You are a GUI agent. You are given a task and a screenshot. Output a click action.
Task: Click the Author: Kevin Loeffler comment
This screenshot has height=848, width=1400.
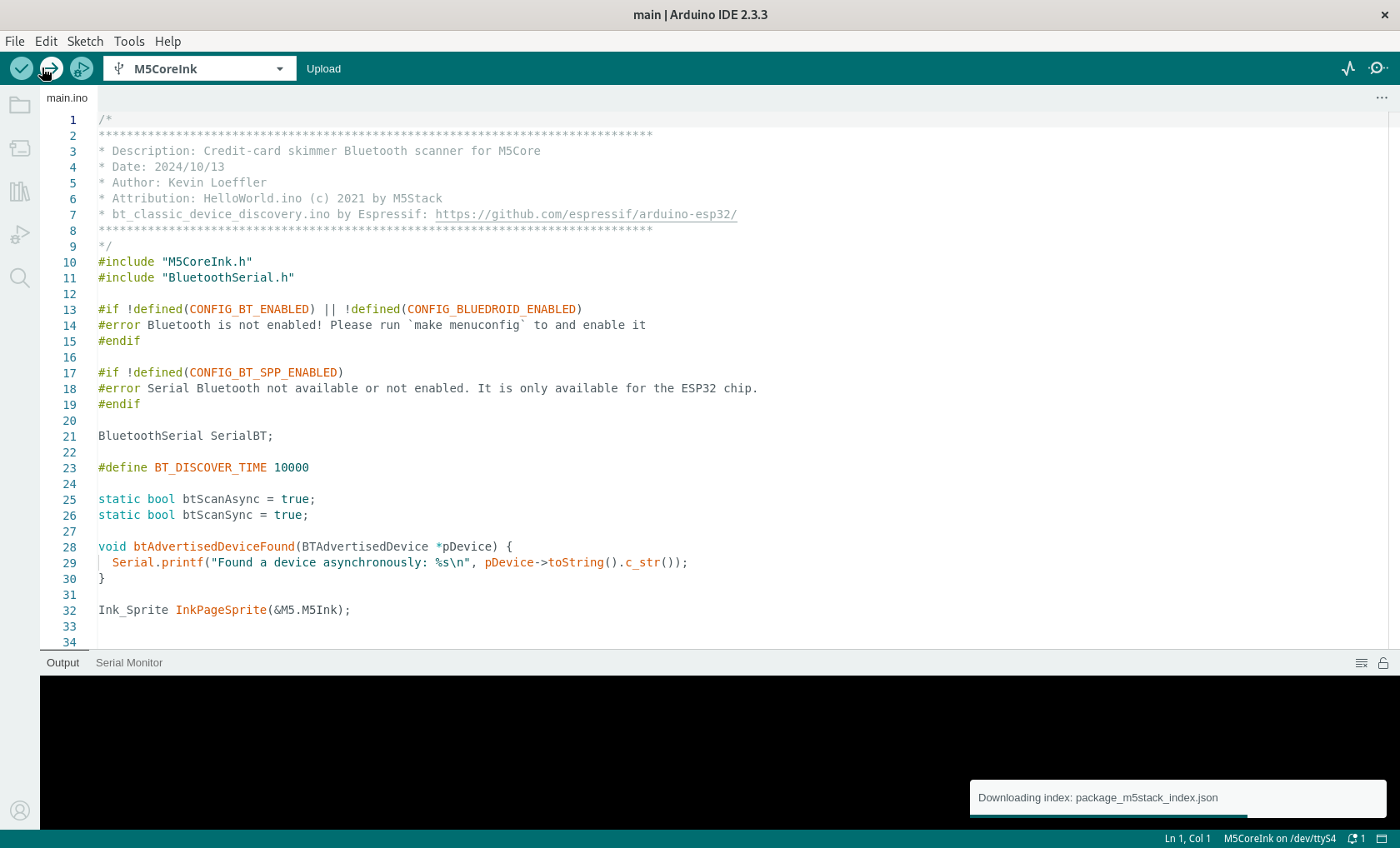point(182,182)
